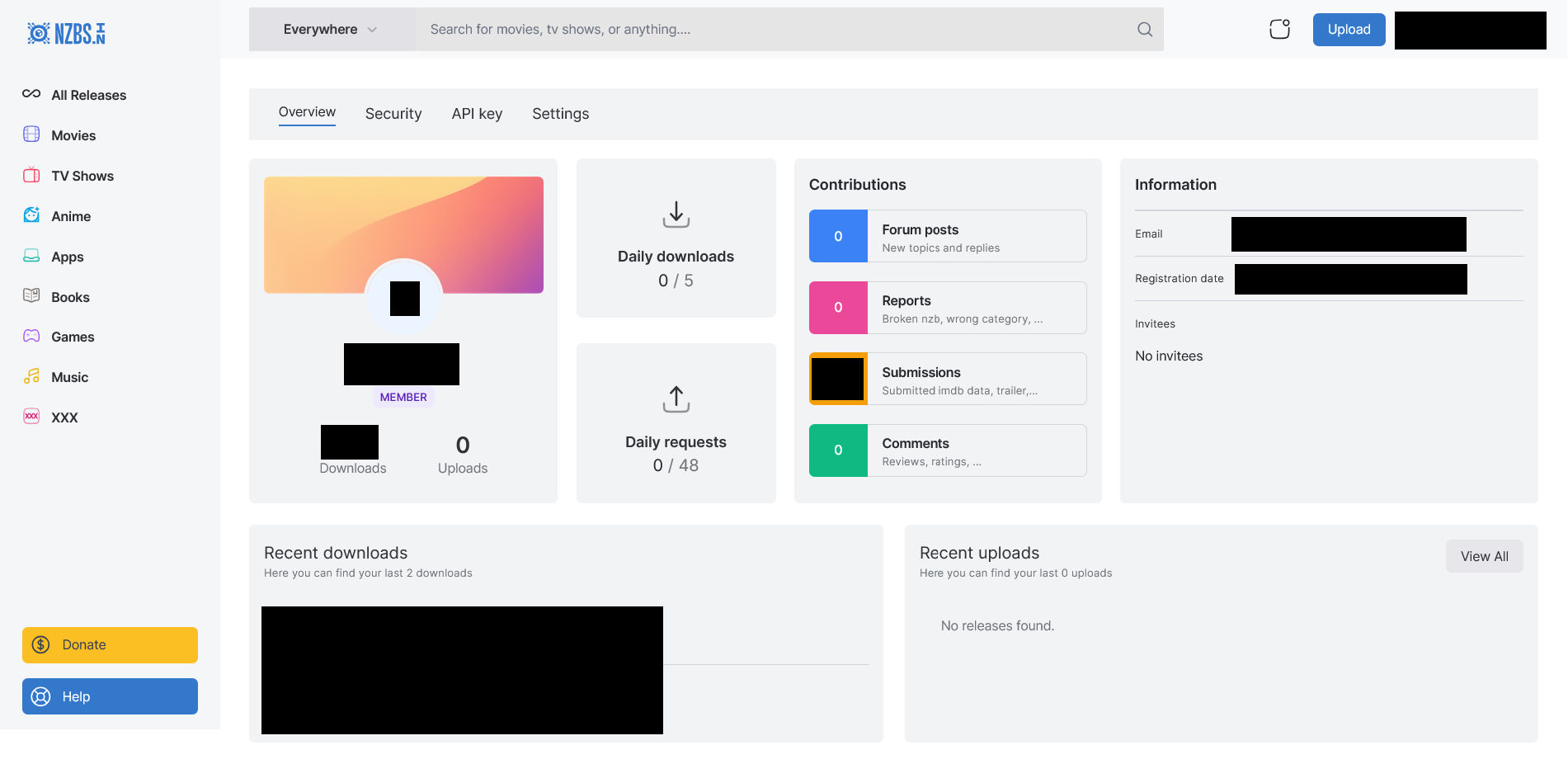Click the 'No invitees' text

tap(1169, 356)
